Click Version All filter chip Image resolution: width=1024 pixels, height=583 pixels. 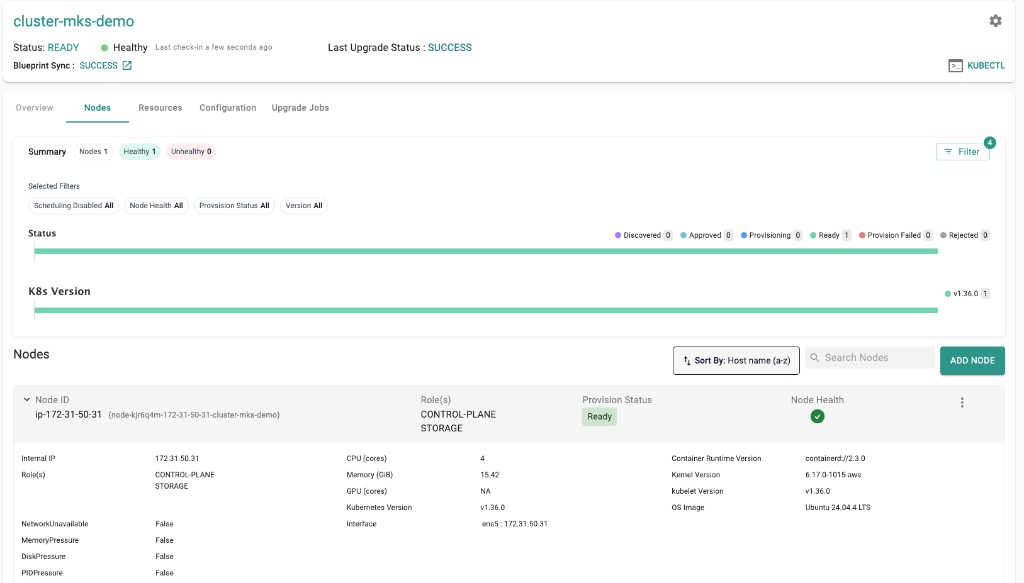pos(304,206)
